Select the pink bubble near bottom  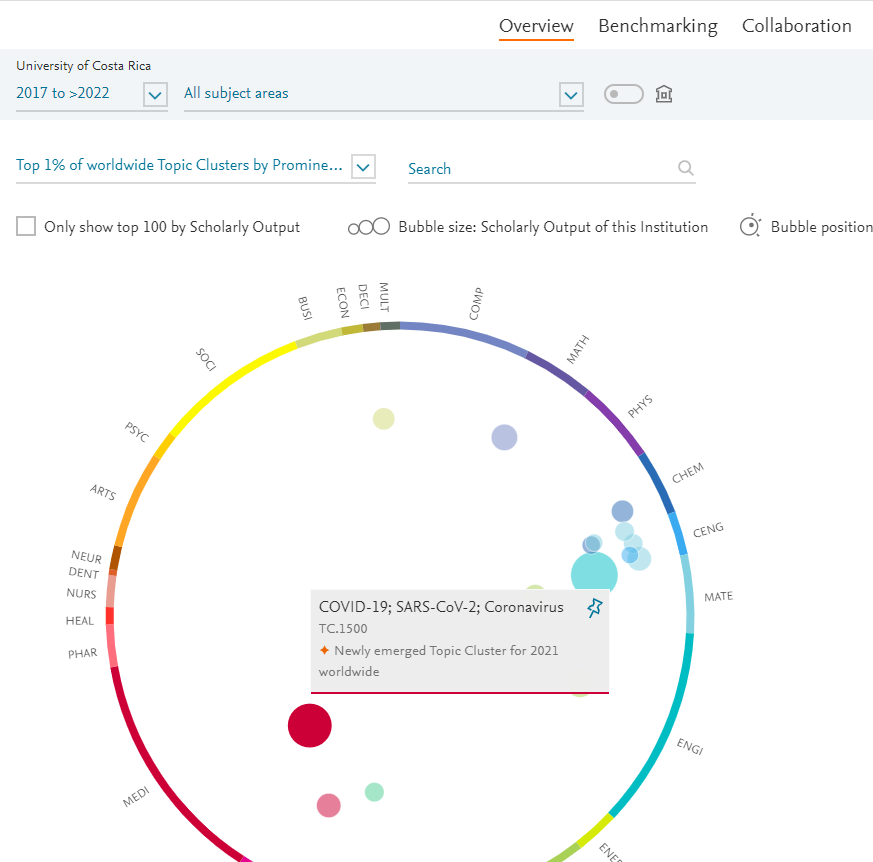(x=328, y=805)
